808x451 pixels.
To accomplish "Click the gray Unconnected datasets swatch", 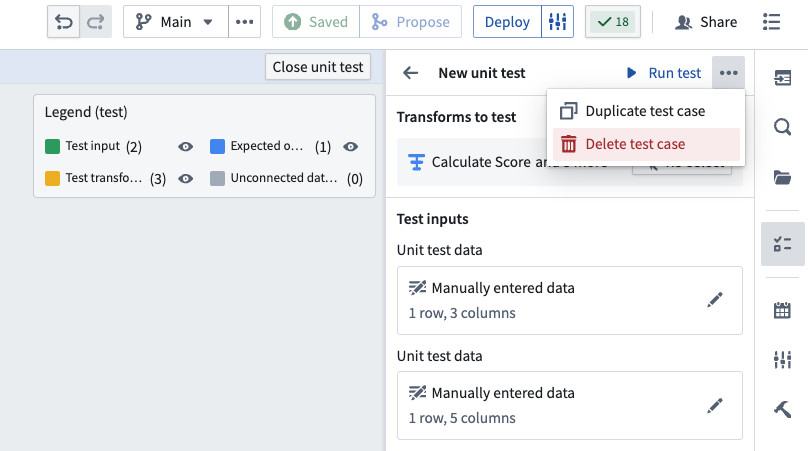I will click(217, 178).
